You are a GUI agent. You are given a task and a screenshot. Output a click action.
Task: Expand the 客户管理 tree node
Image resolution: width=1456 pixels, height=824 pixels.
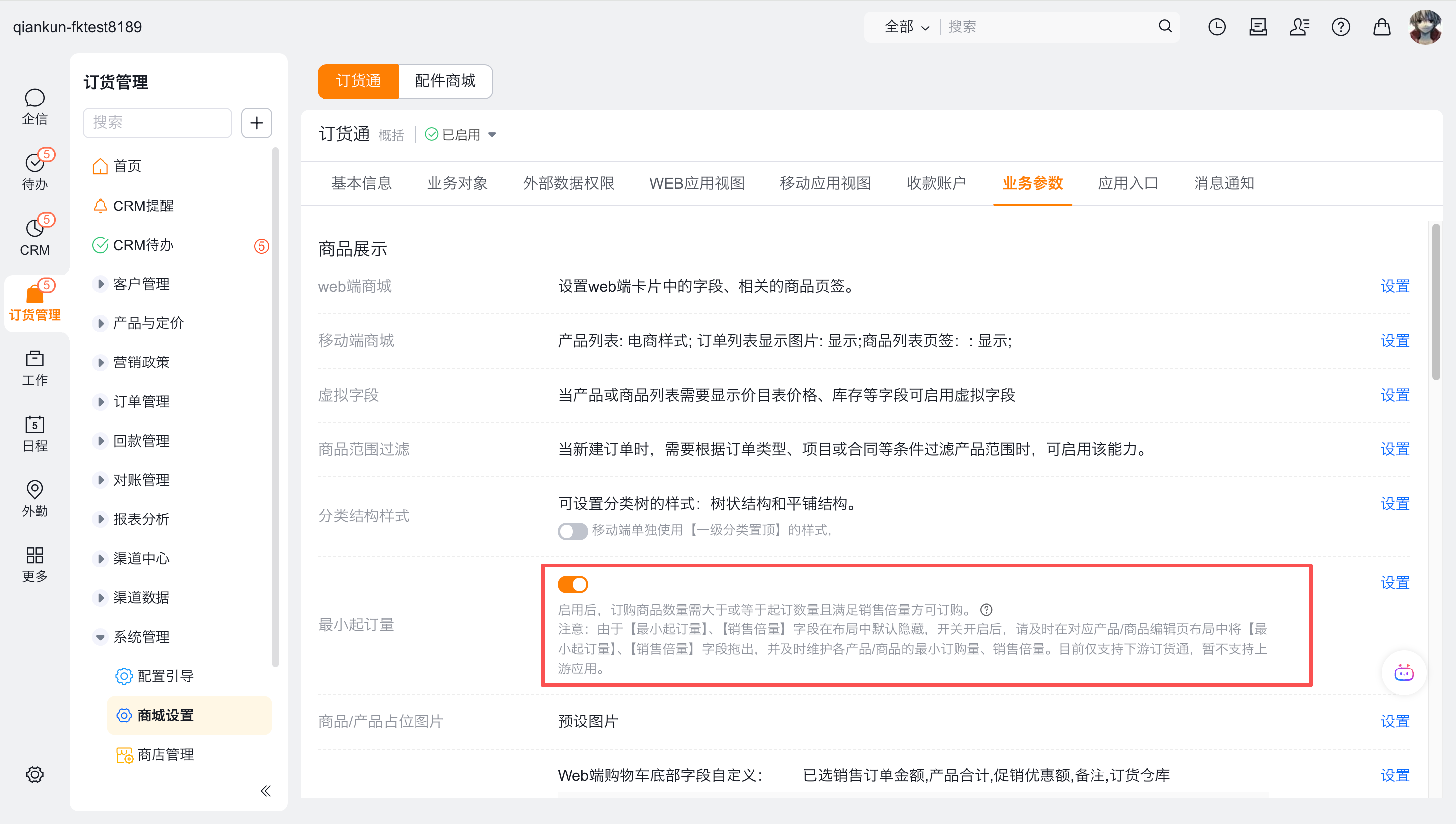[x=100, y=284]
